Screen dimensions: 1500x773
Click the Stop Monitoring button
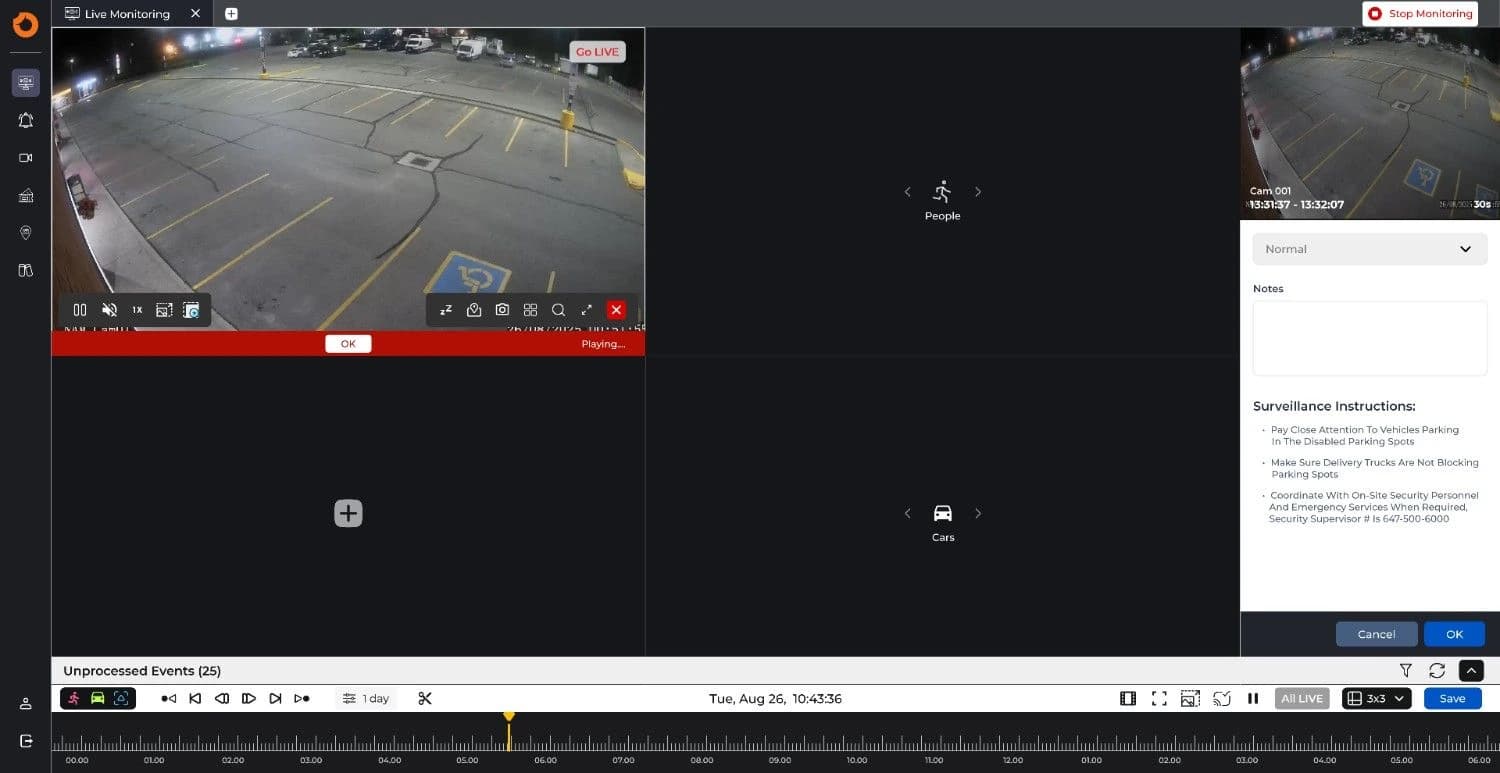click(1420, 14)
